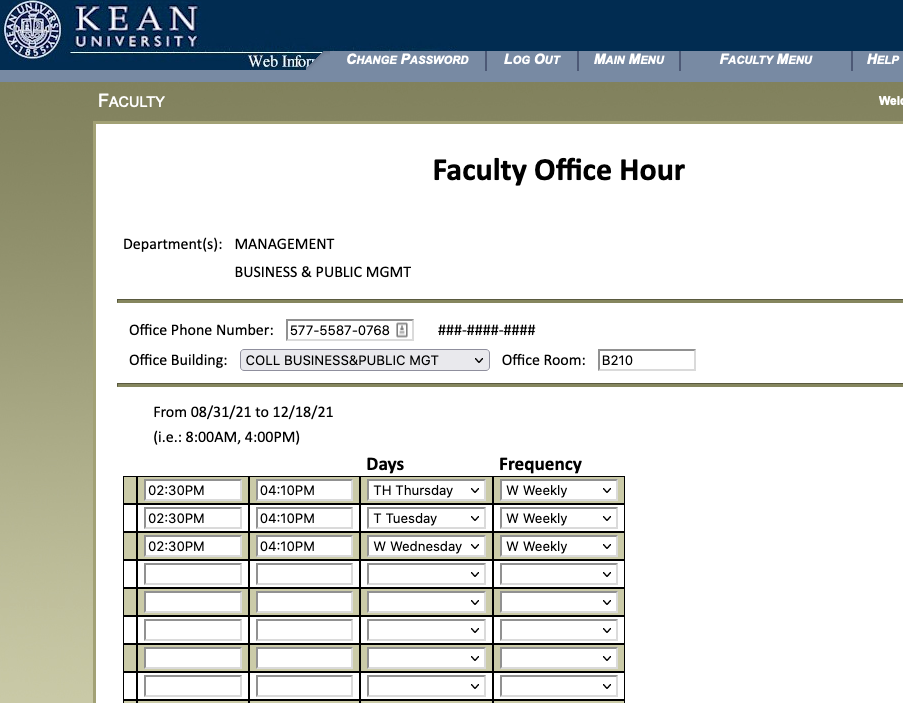The width and height of the screenshot is (903, 703).
Task: Click the ###-####-#### phone format hint
Action: point(487,330)
